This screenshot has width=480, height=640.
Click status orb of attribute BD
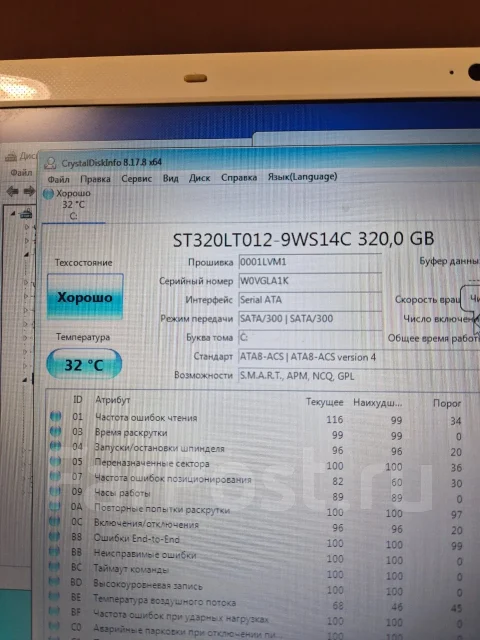click(54, 582)
